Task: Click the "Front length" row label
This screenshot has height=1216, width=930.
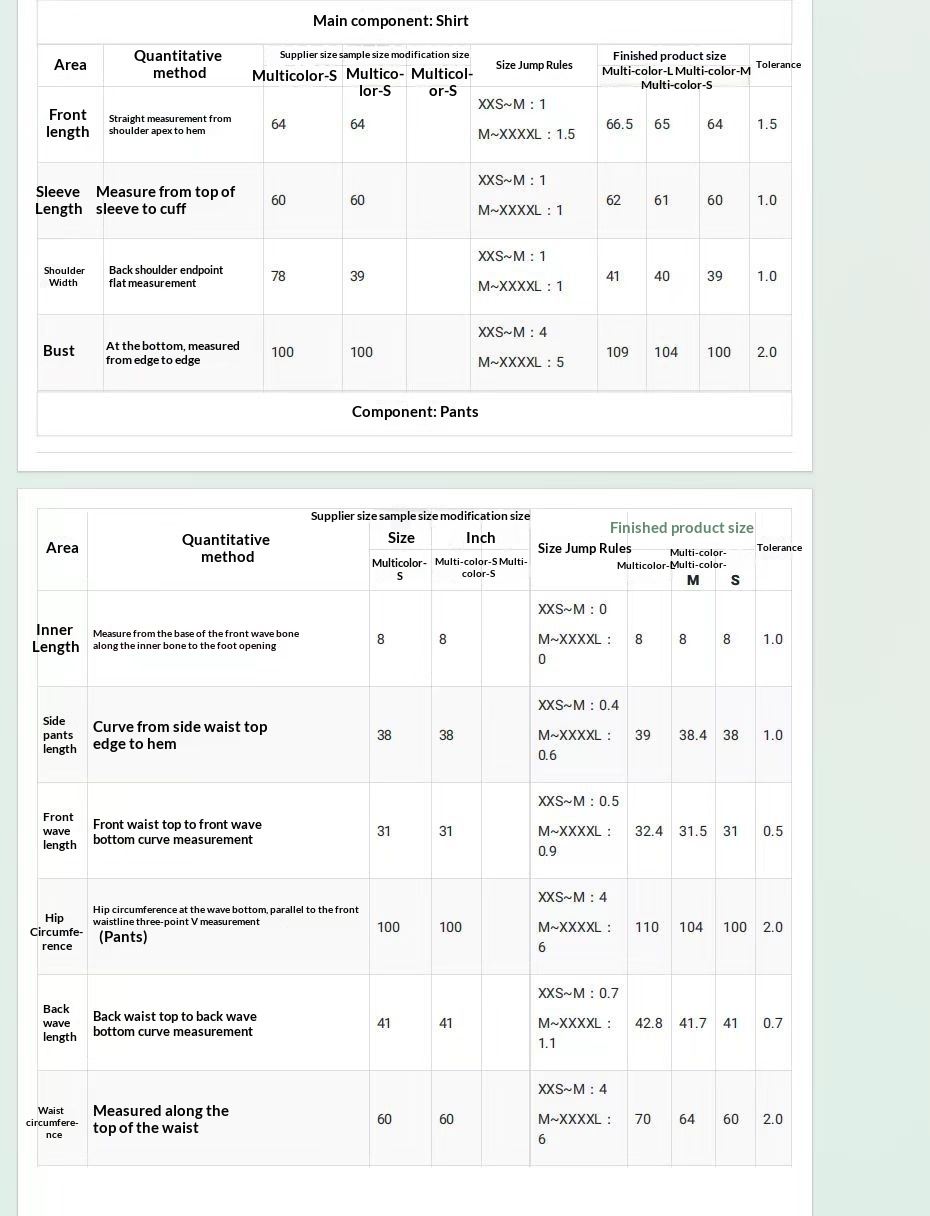Action: [x=68, y=123]
